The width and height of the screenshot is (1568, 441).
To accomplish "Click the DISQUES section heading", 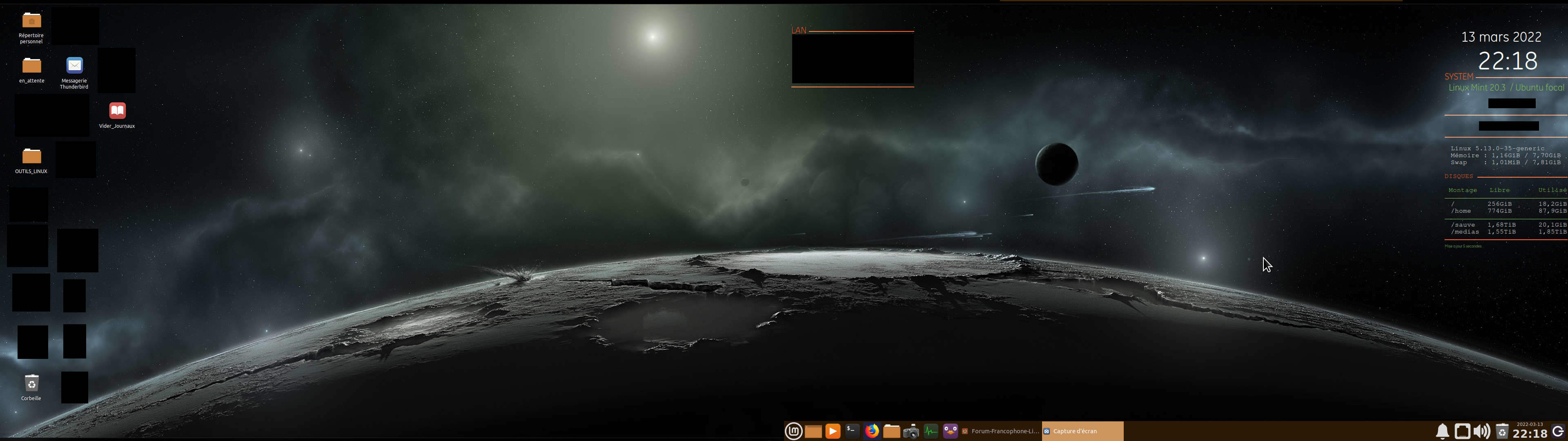I will coord(1459,177).
